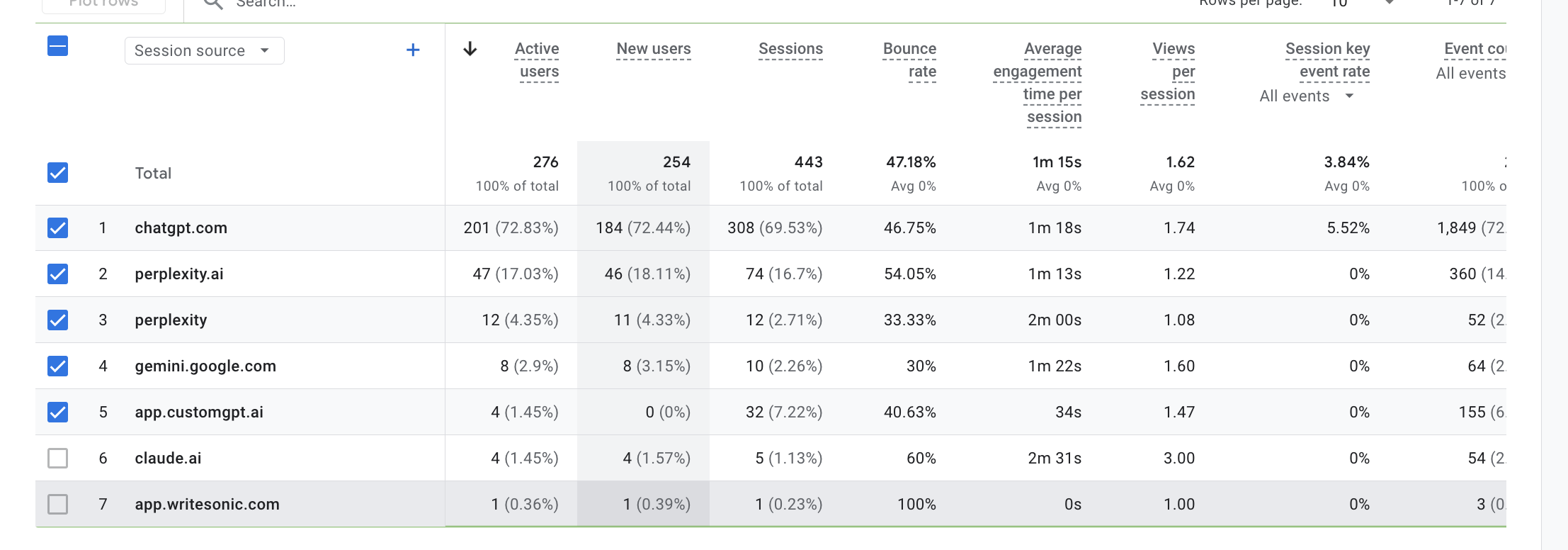Check the claude.ai row checkbox

pyautogui.click(x=58, y=458)
